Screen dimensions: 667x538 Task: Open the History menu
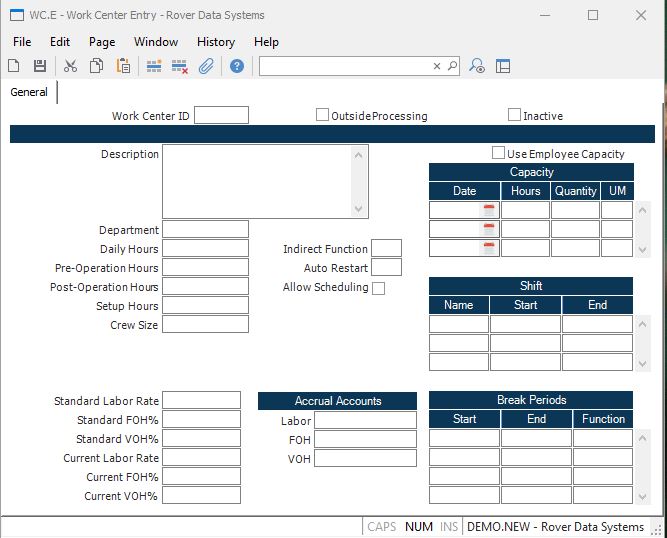coord(215,42)
